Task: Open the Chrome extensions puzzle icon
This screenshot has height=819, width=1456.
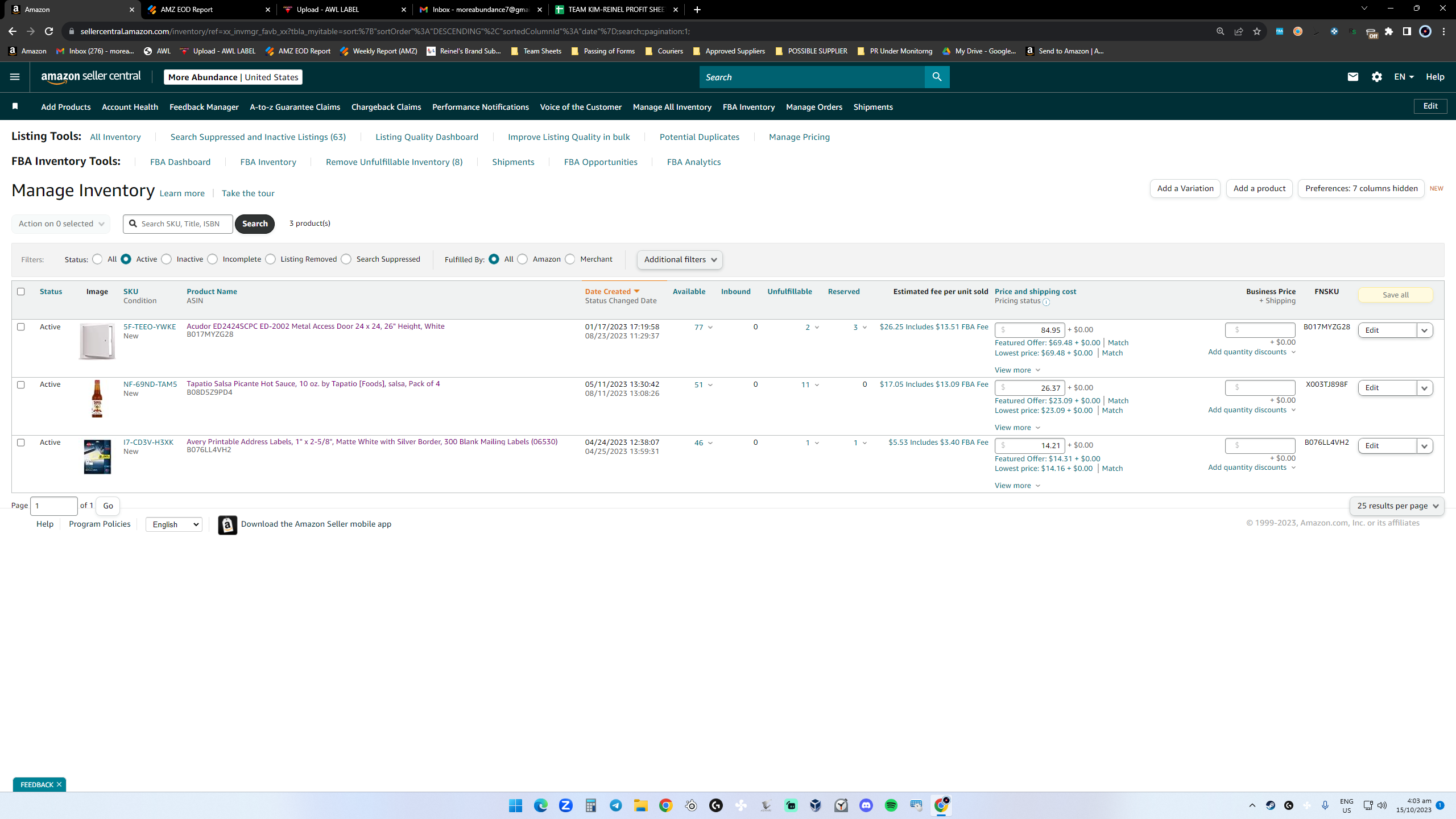Action: [1389, 31]
